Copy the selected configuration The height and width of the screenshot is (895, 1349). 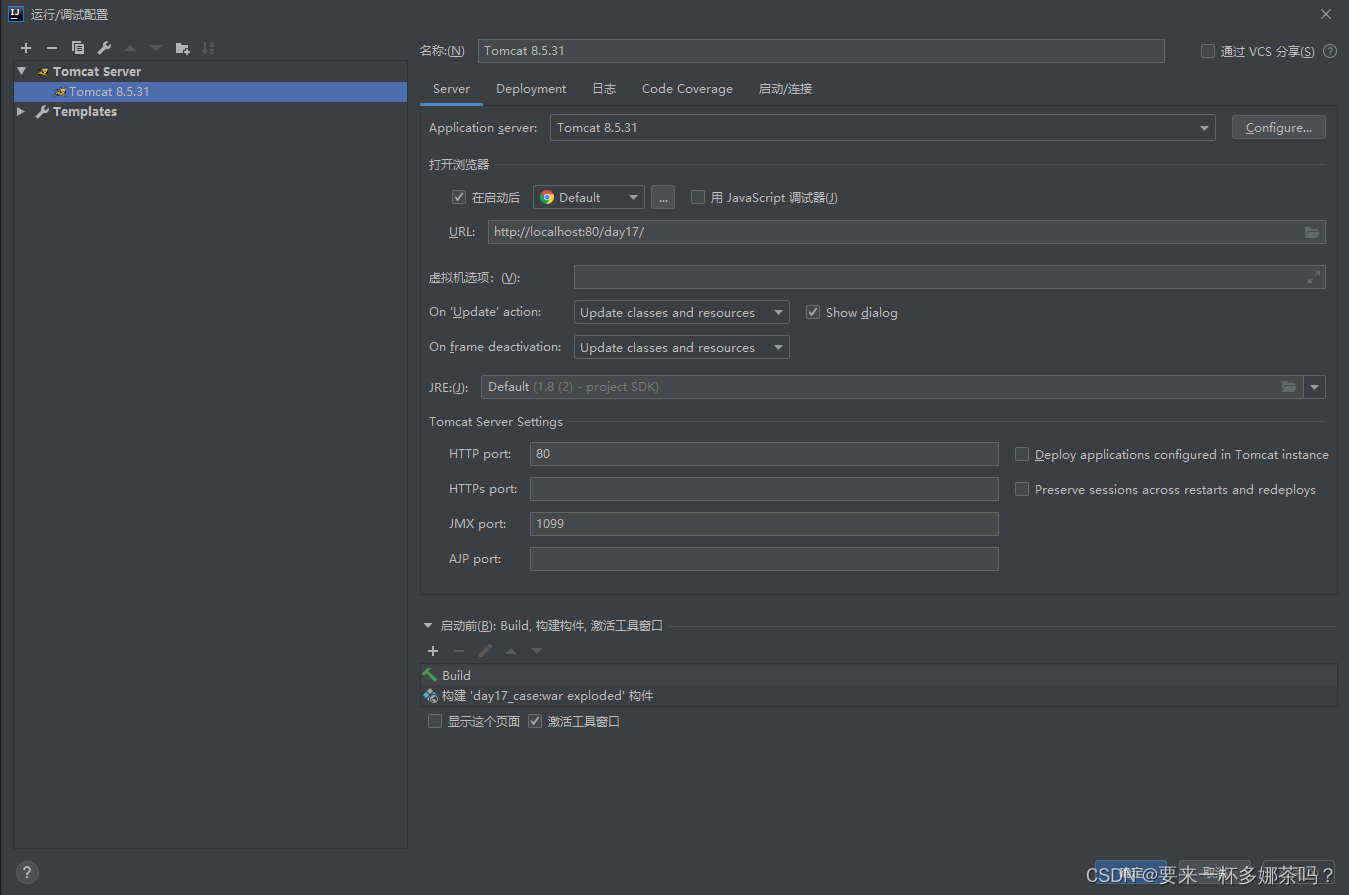click(78, 48)
